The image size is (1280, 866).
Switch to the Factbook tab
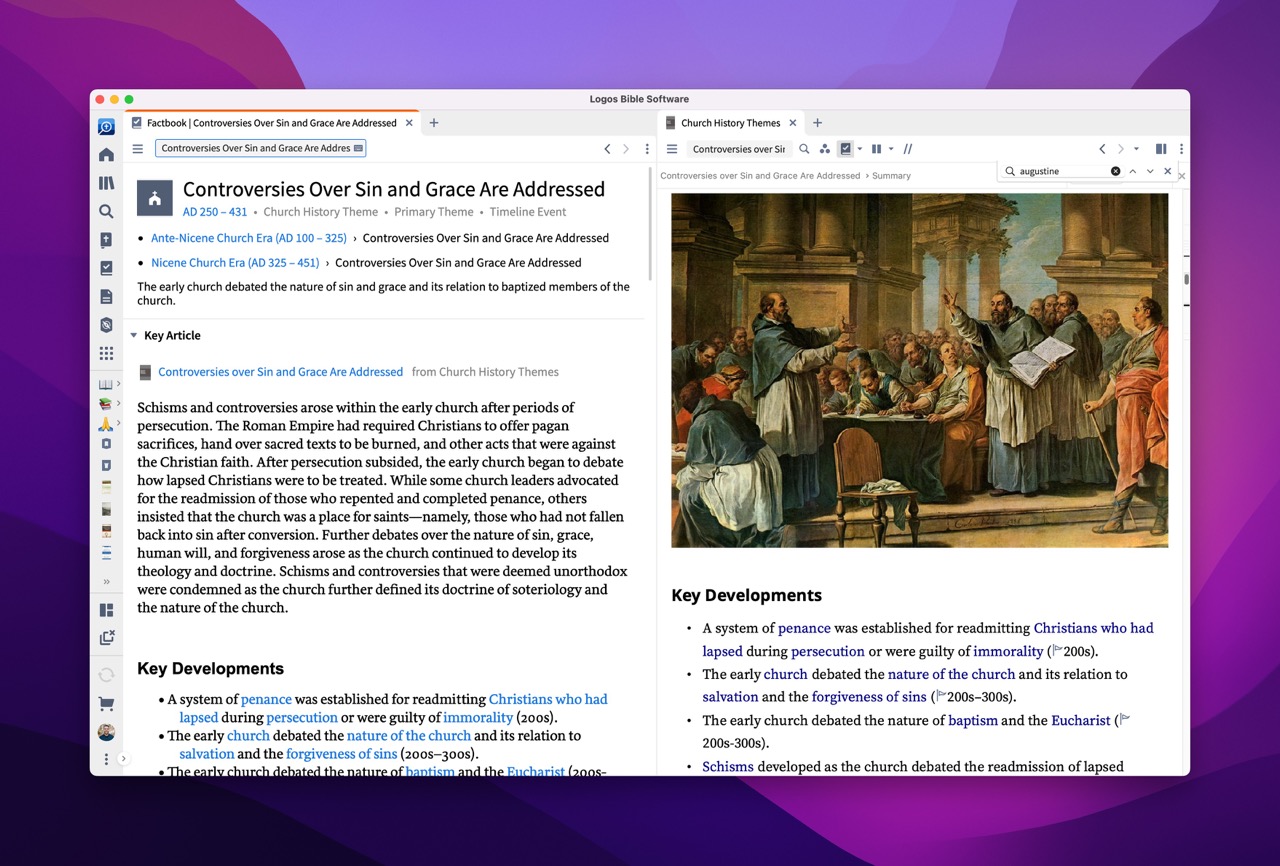(x=271, y=123)
